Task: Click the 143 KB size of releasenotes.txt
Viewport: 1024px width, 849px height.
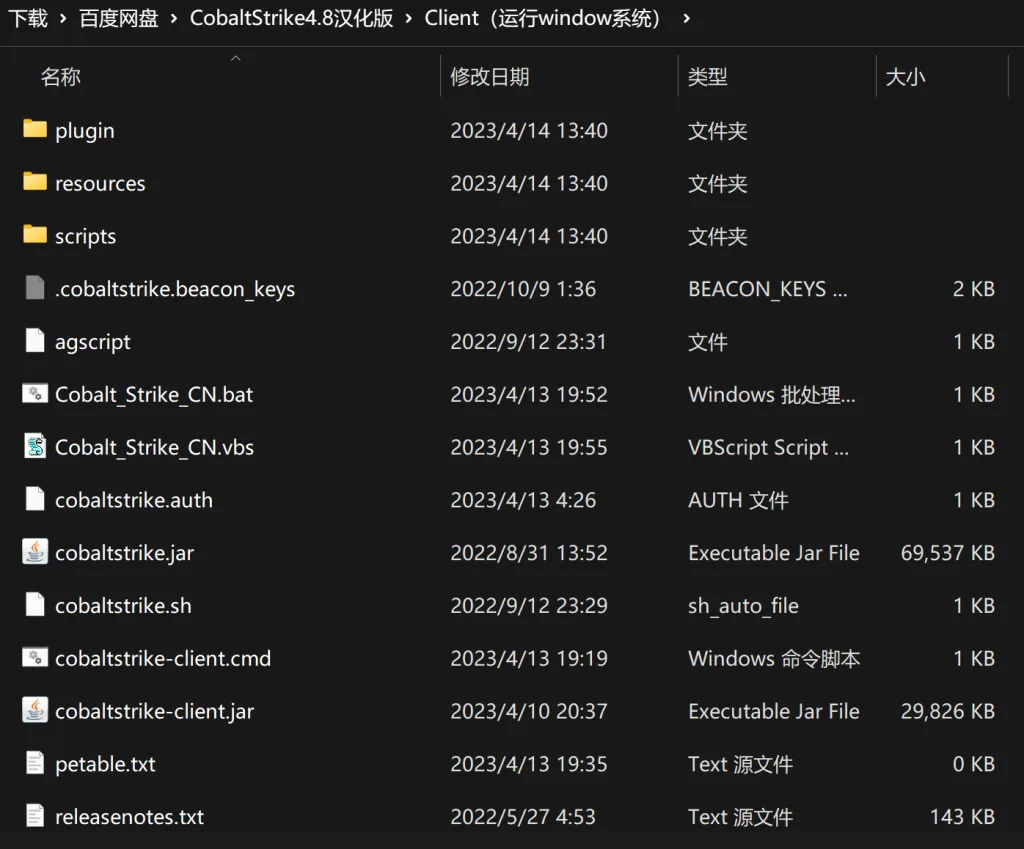Action: 962,817
